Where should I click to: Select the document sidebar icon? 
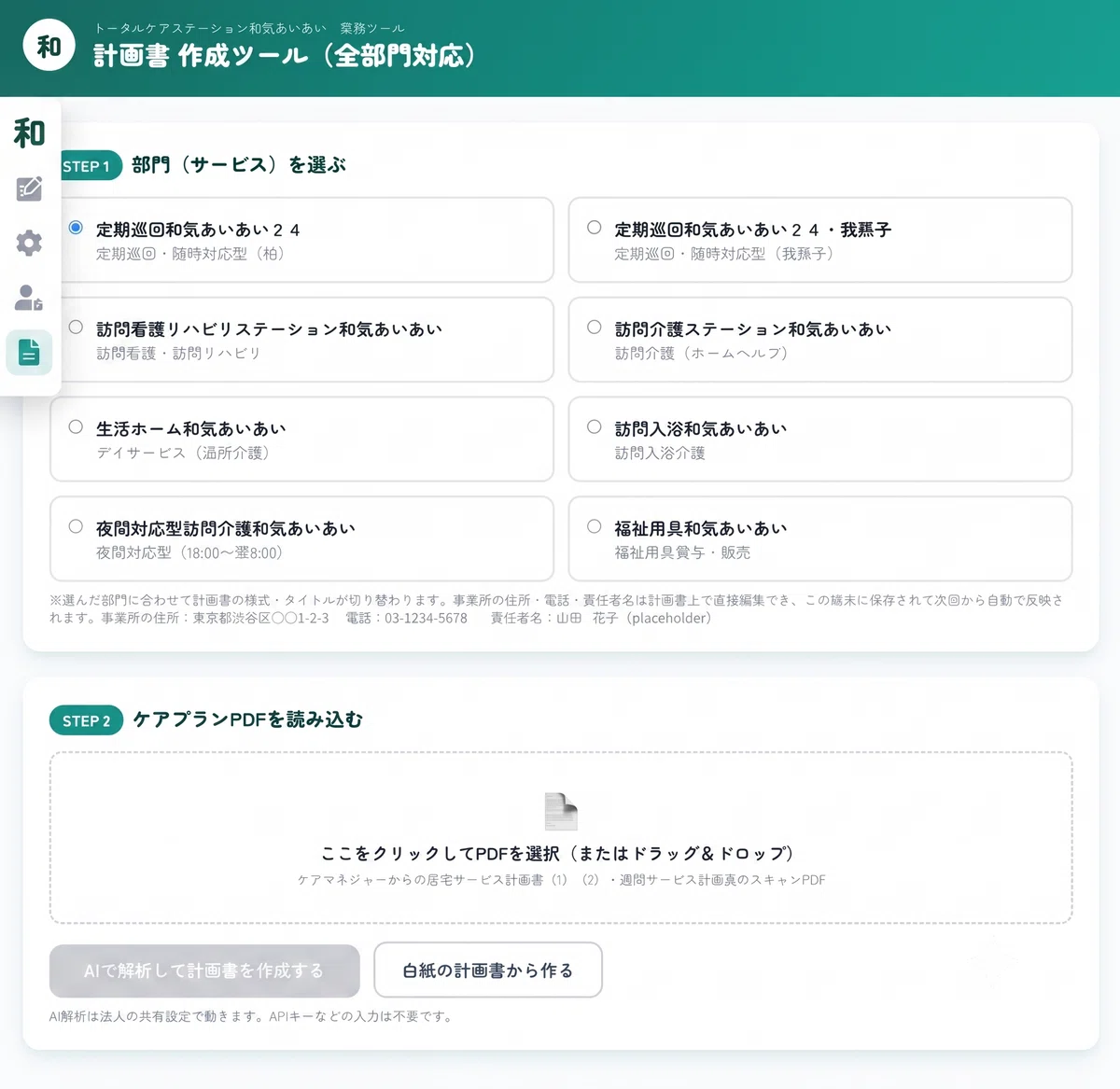pyautogui.click(x=29, y=353)
